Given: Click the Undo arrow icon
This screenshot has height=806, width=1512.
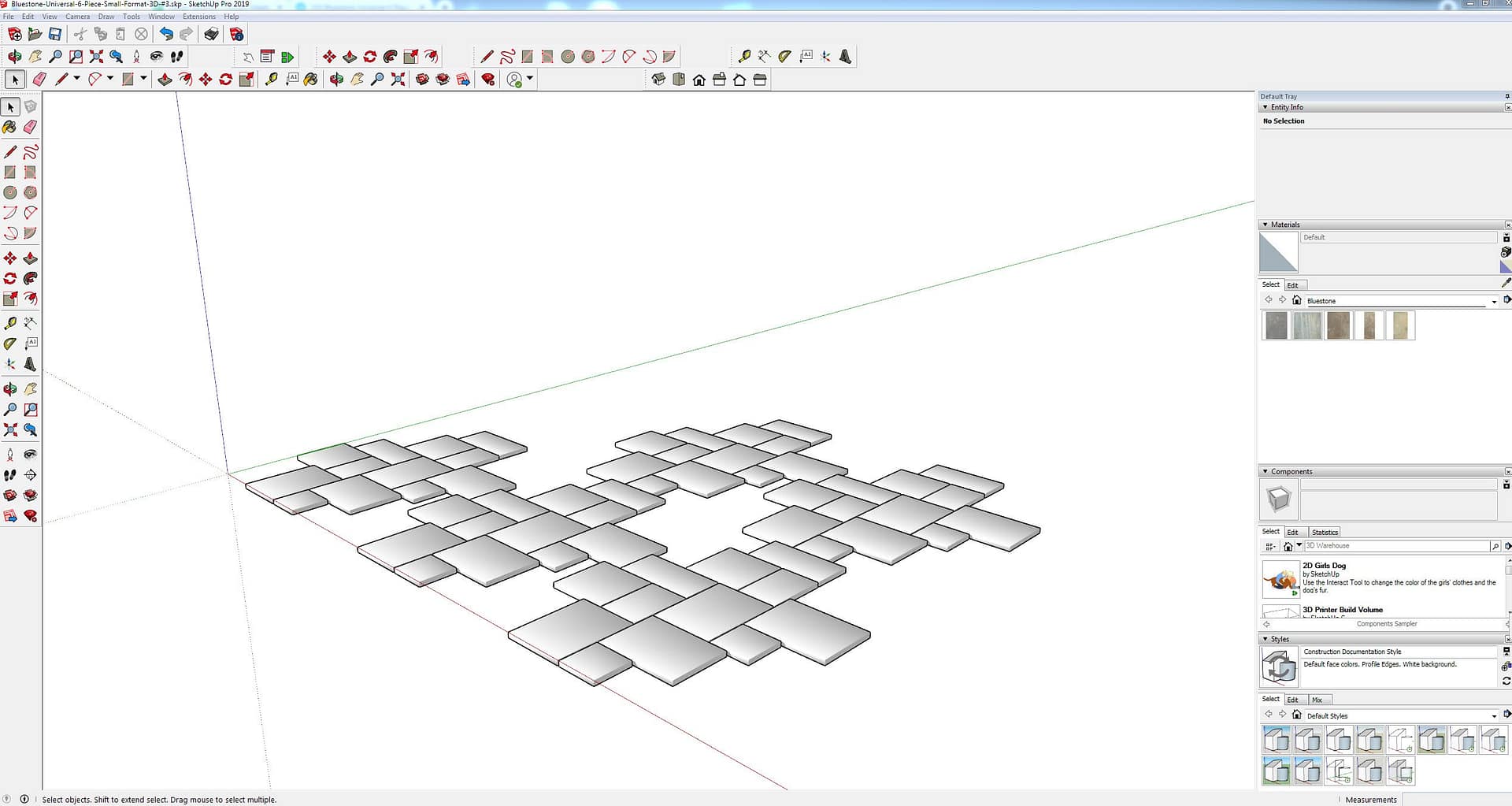Looking at the screenshot, I should pyautogui.click(x=165, y=34).
